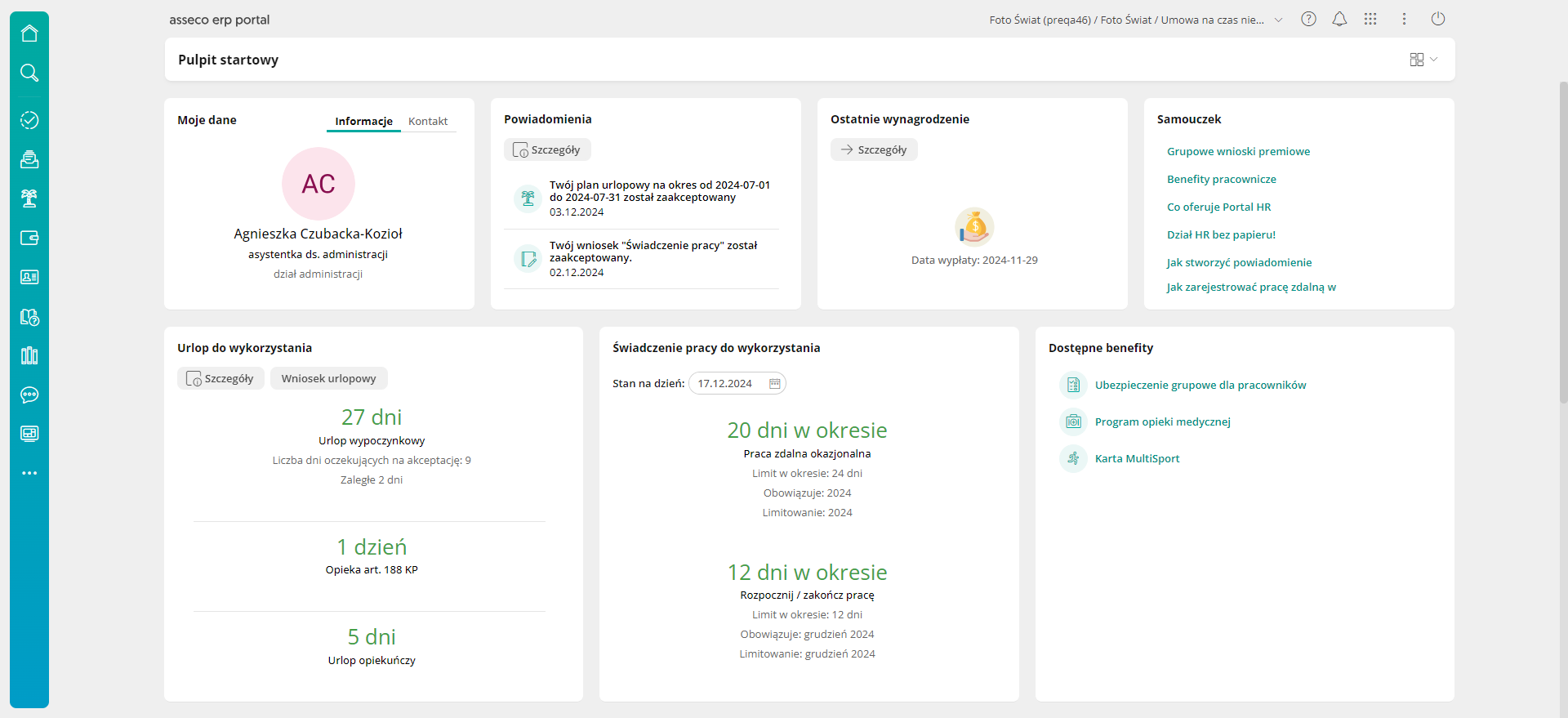Click the 1 dzień Opieka art. 188 value

tap(372, 547)
